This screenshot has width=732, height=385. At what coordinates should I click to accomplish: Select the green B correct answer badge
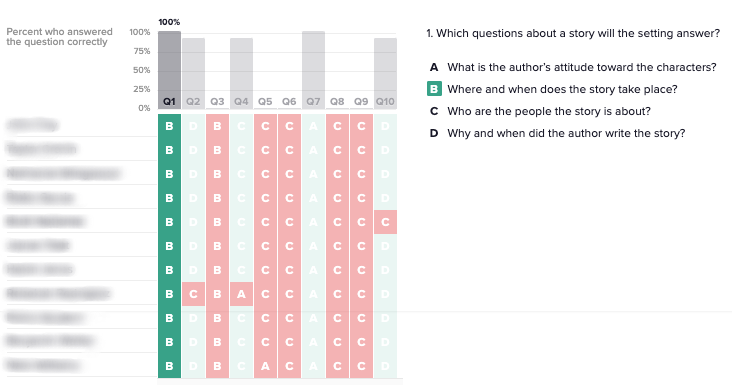434,89
